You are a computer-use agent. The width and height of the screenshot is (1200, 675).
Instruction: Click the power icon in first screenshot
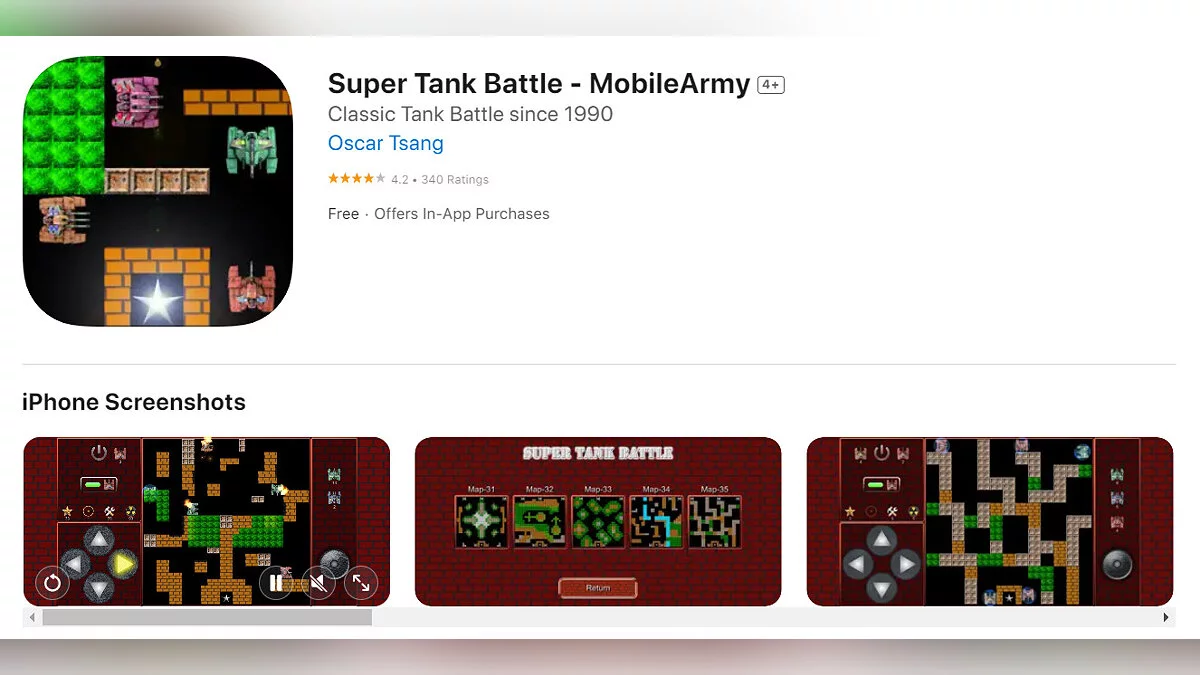98,452
